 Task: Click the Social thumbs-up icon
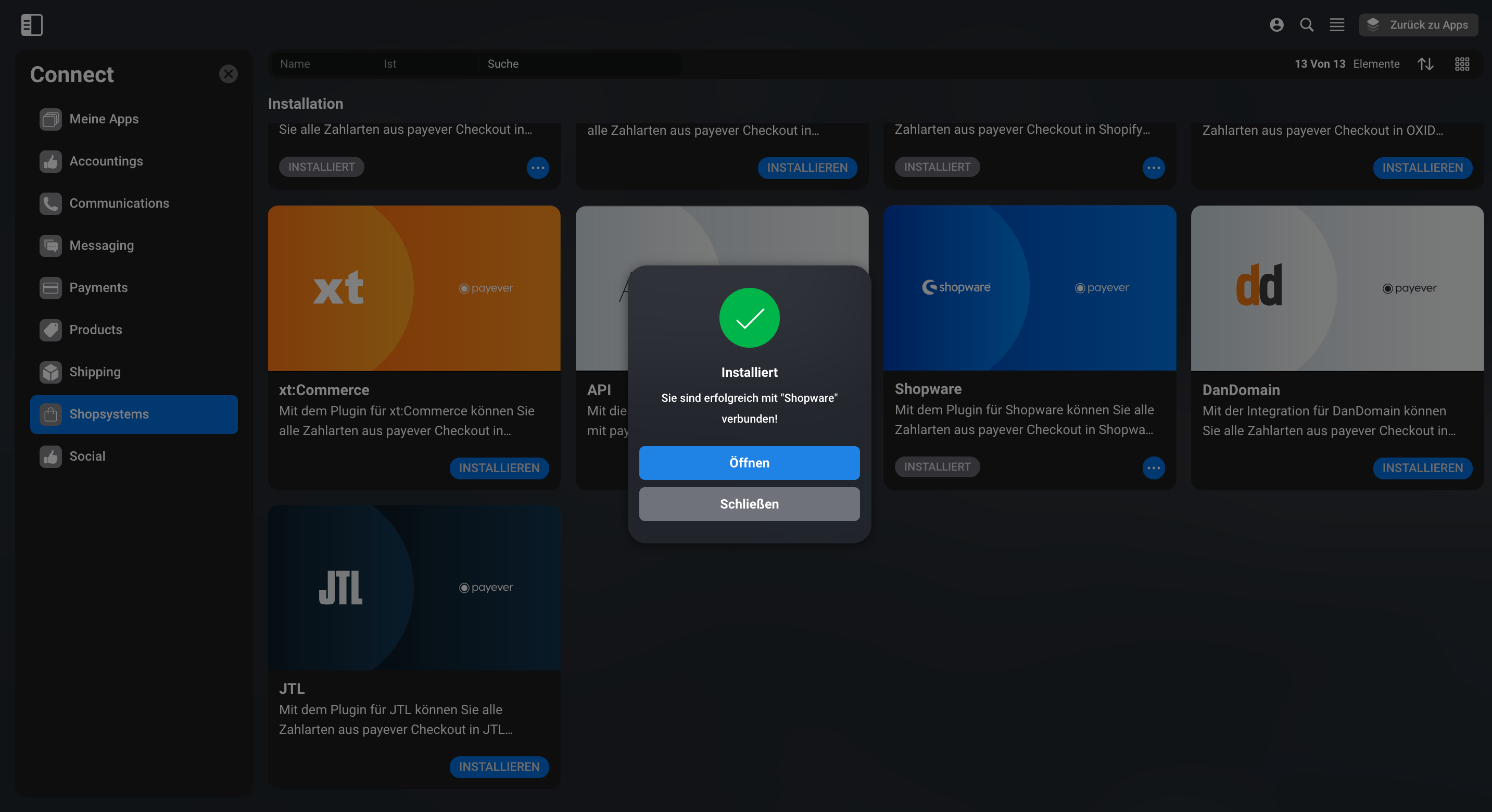click(51, 456)
